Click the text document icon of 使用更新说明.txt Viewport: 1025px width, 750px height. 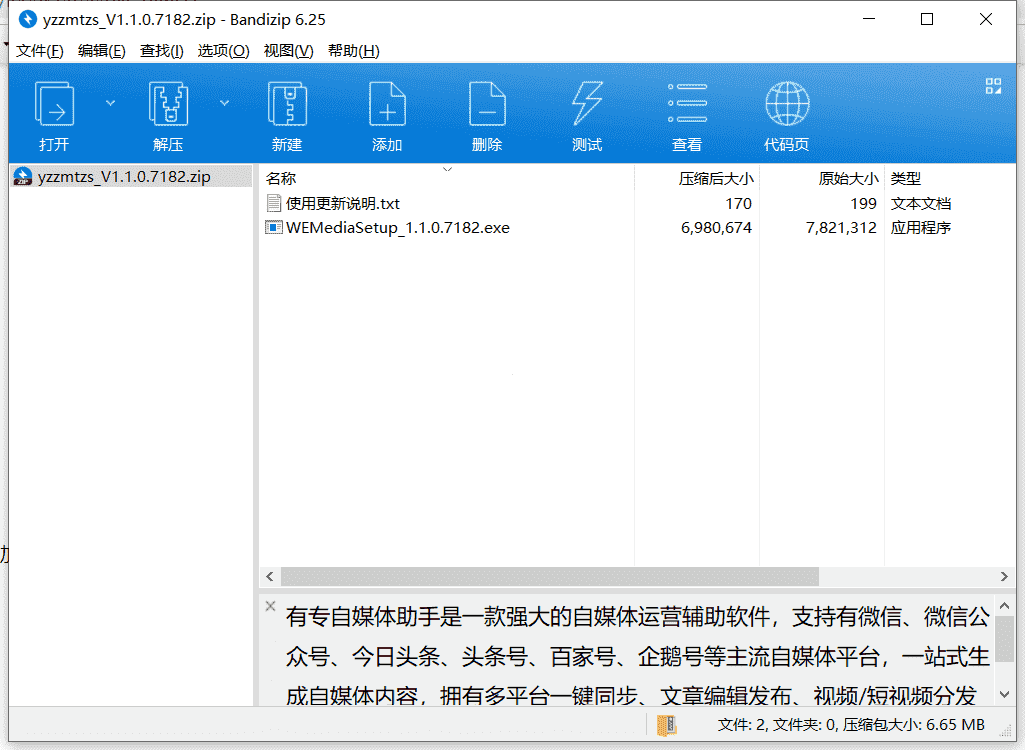coord(273,203)
